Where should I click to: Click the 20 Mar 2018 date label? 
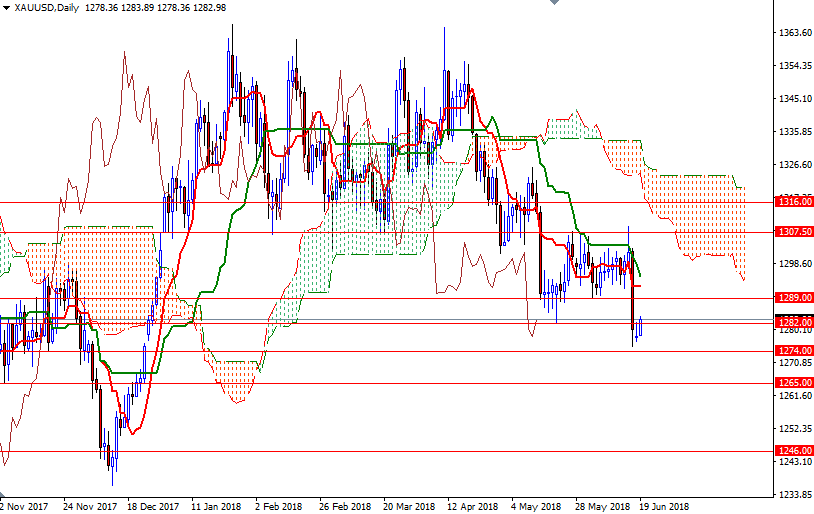pyautogui.click(x=407, y=506)
